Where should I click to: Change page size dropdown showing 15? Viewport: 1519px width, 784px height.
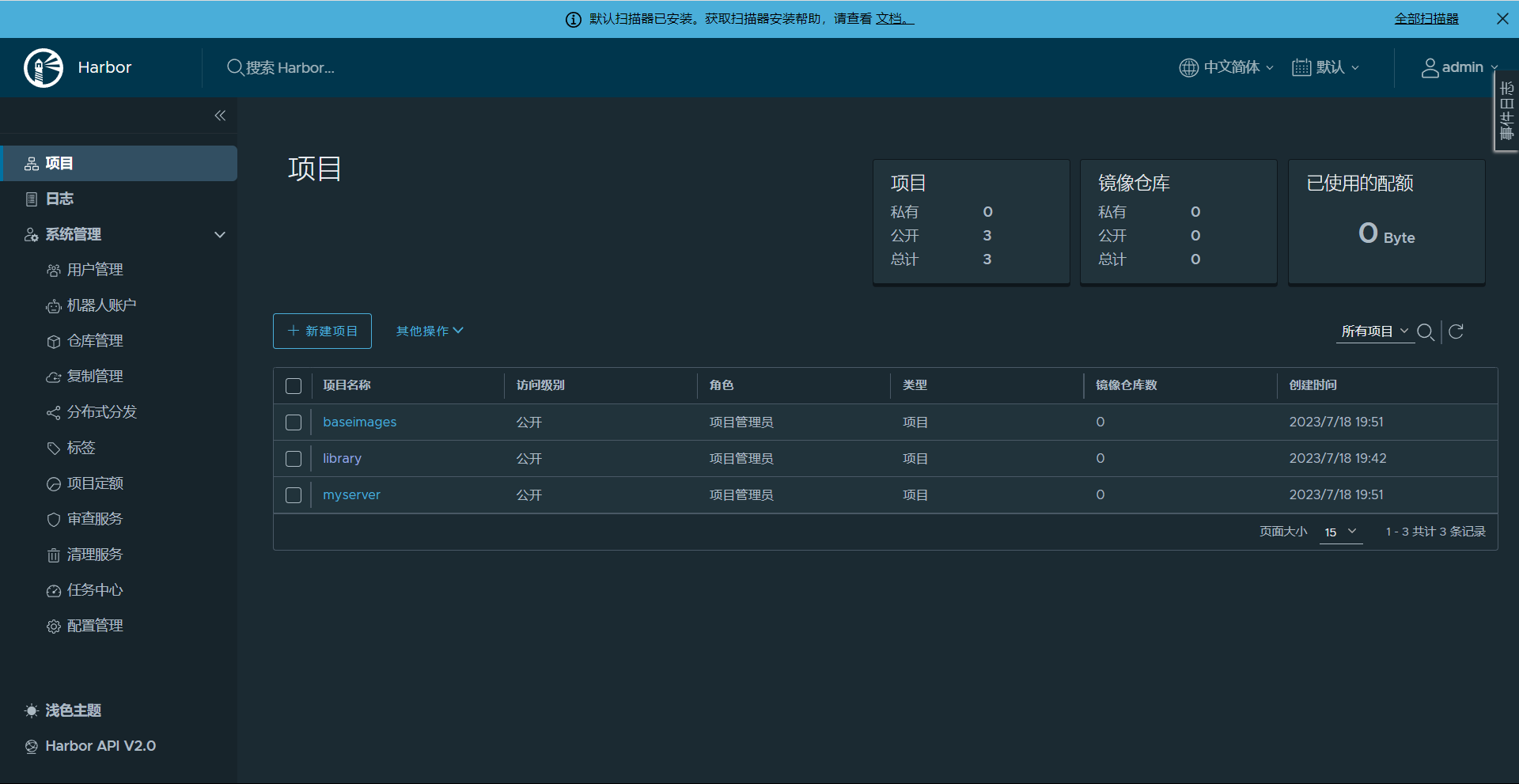pyautogui.click(x=1341, y=532)
